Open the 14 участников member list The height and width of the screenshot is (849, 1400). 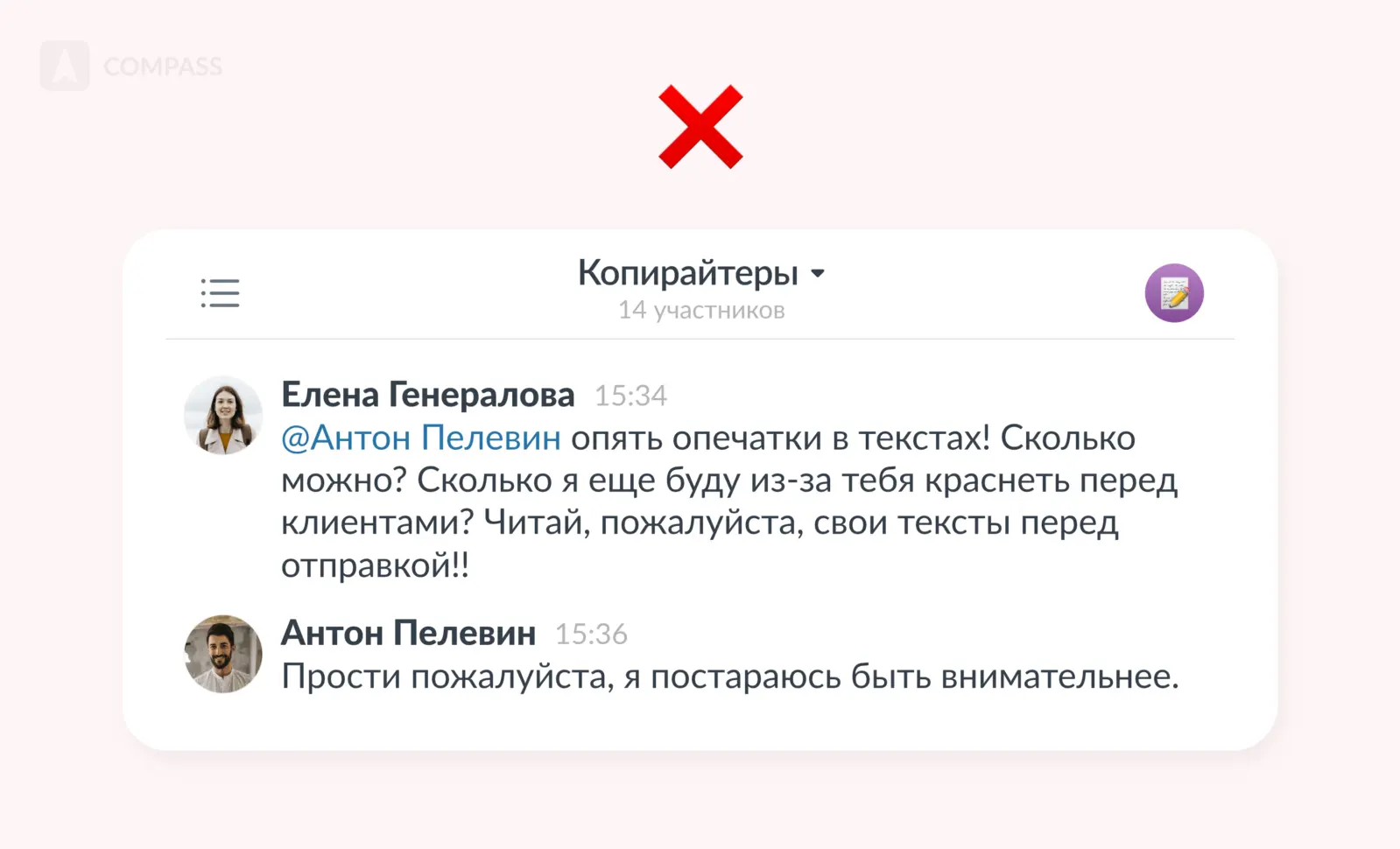(701, 310)
